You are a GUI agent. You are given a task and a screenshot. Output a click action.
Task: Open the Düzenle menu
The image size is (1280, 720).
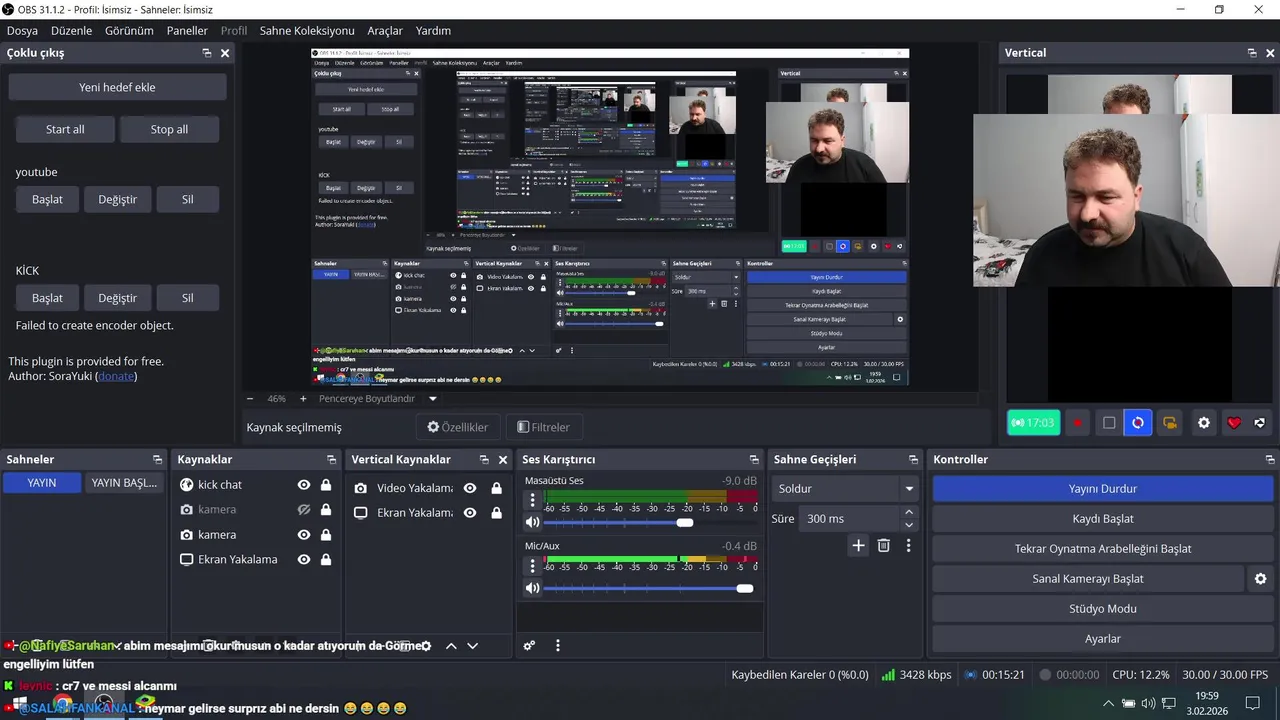click(71, 31)
